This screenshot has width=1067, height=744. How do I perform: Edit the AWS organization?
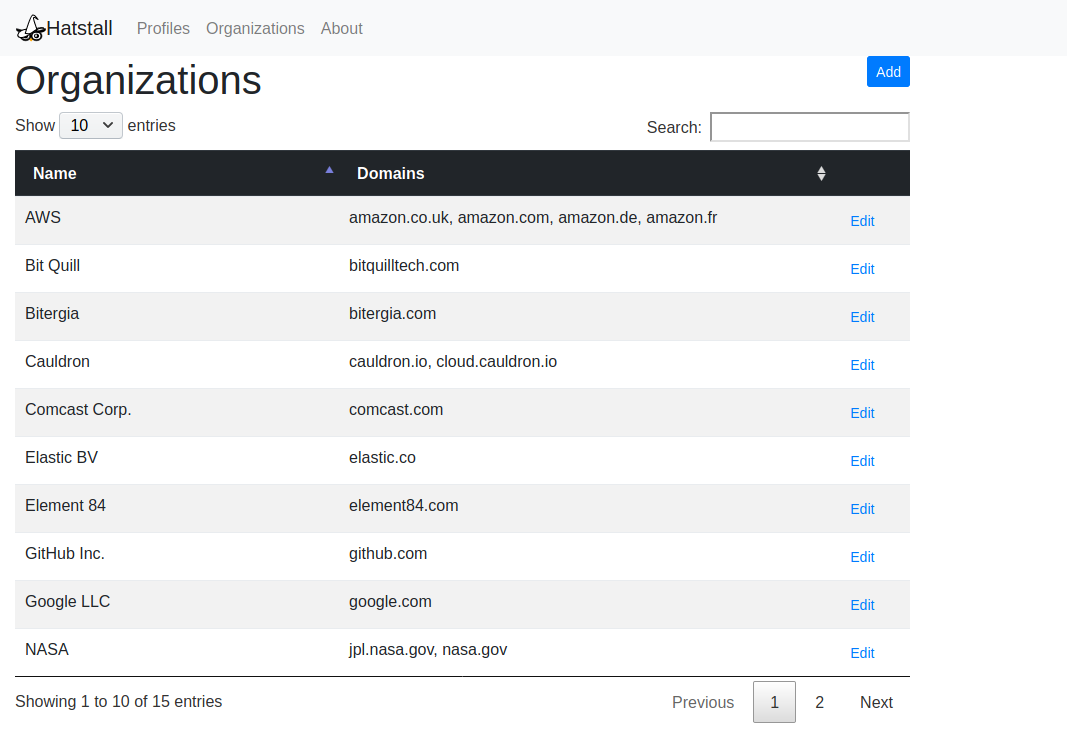click(862, 221)
